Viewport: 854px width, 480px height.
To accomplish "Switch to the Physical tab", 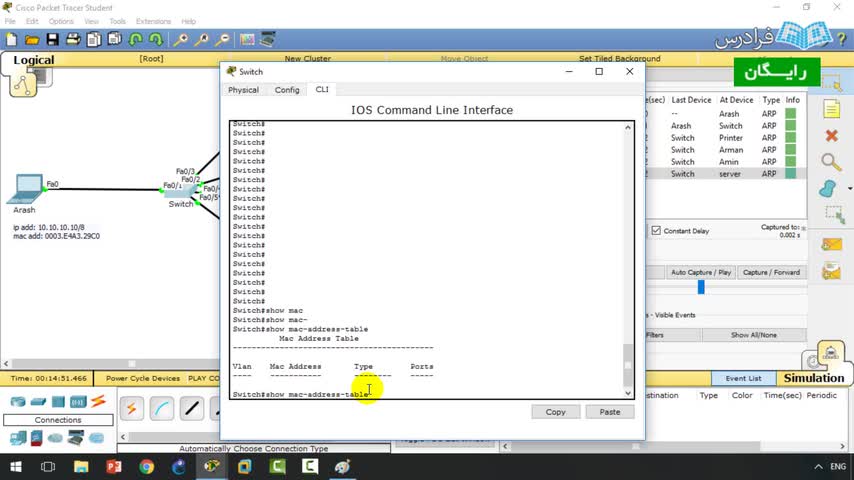I will (243, 90).
